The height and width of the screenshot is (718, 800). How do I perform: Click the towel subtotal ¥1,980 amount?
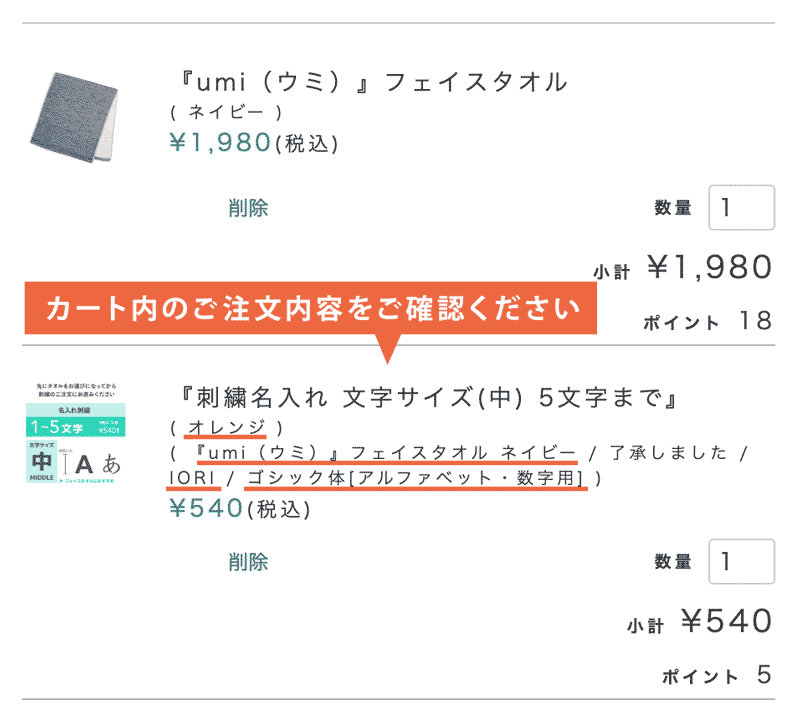(x=709, y=267)
